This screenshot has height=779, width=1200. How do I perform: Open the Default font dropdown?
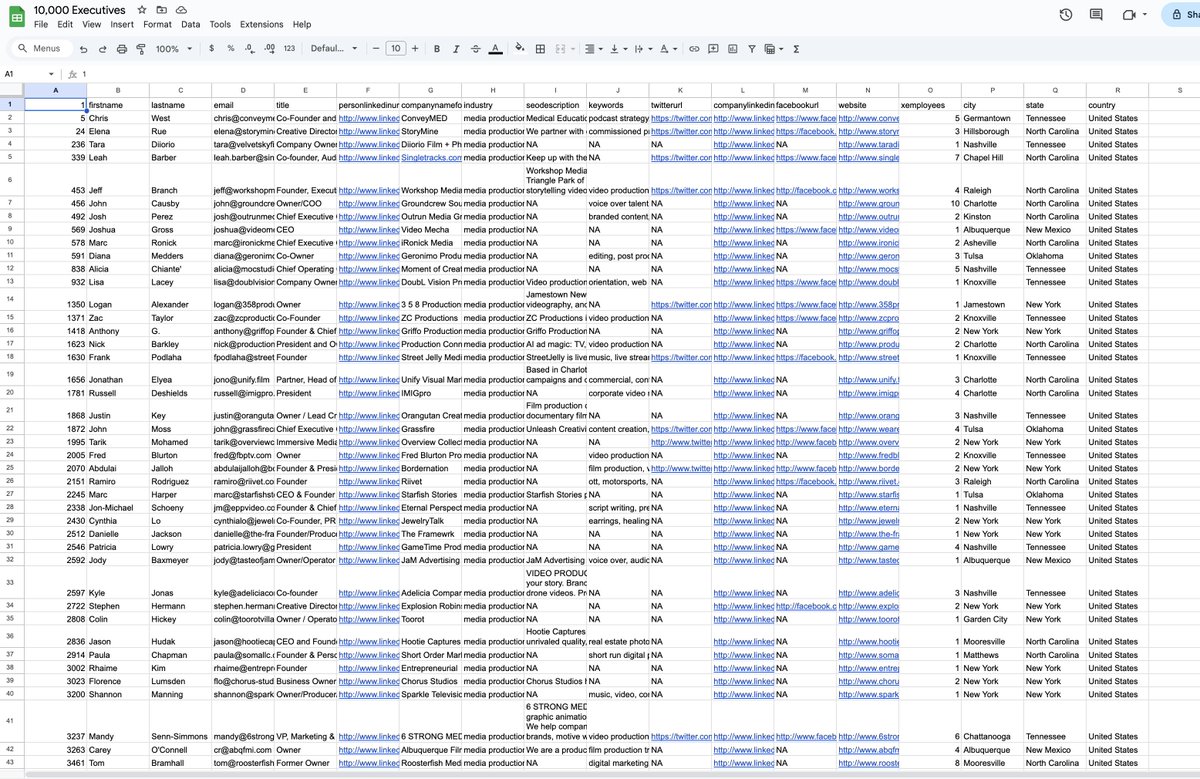[x=334, y=48]
